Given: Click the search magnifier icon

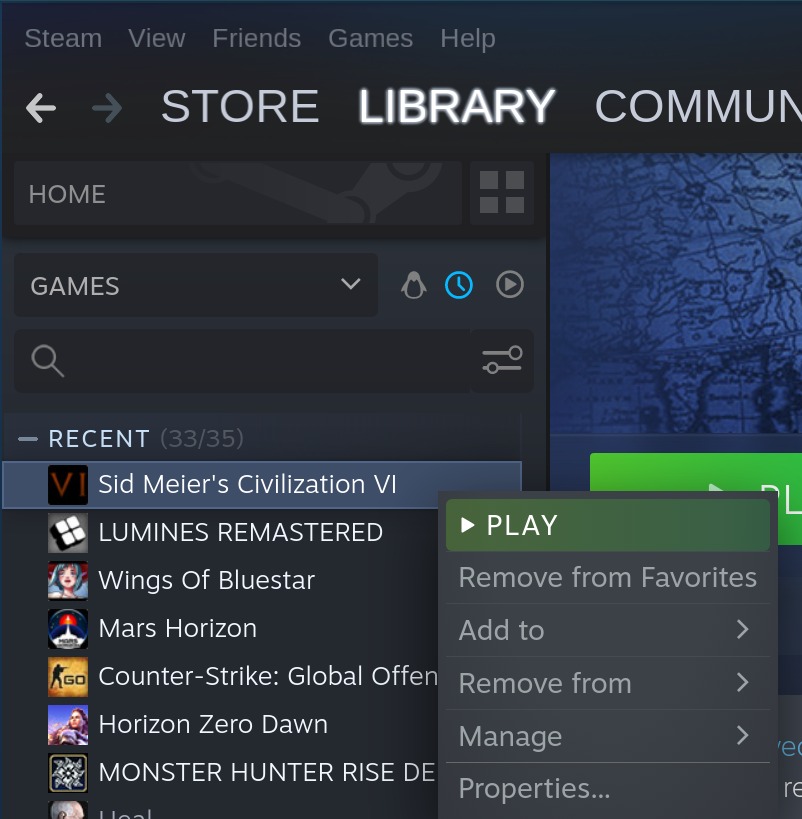Looking at the screenshot, I should pyautogui.click(x=48, y=360).
